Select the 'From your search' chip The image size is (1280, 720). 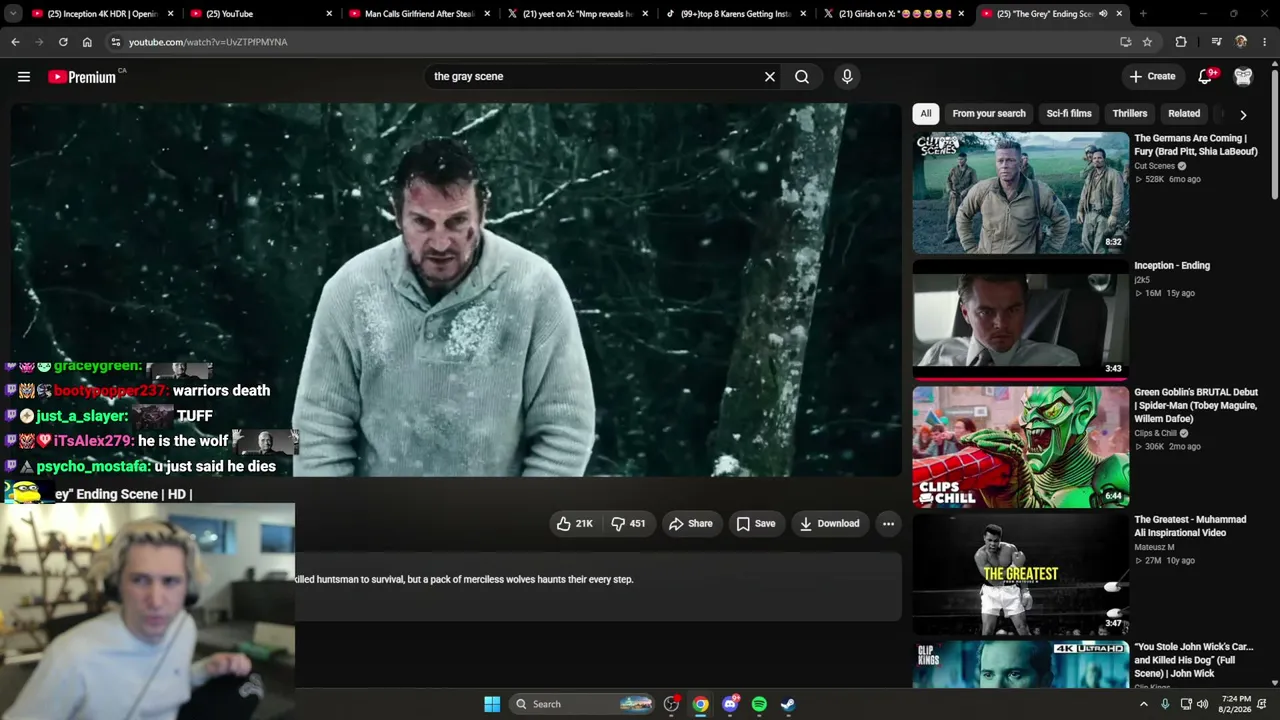tap(989, 114)
